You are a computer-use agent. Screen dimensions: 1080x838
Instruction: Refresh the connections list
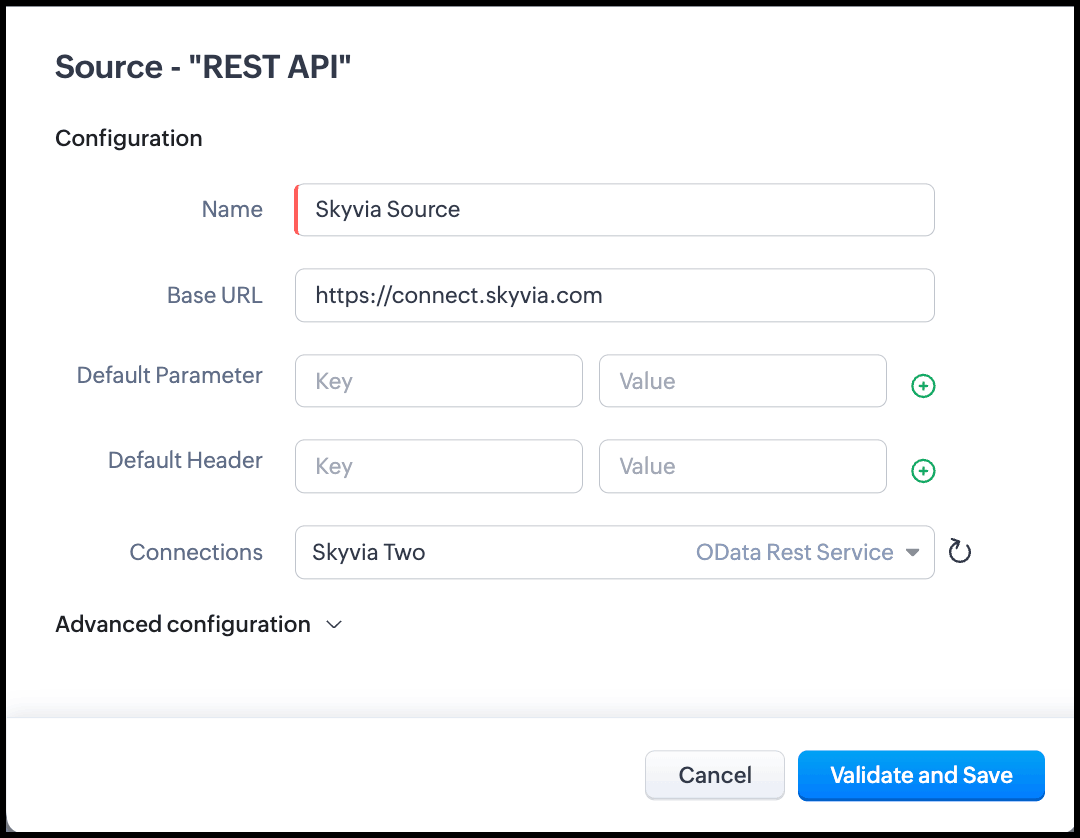pos(960,552)
